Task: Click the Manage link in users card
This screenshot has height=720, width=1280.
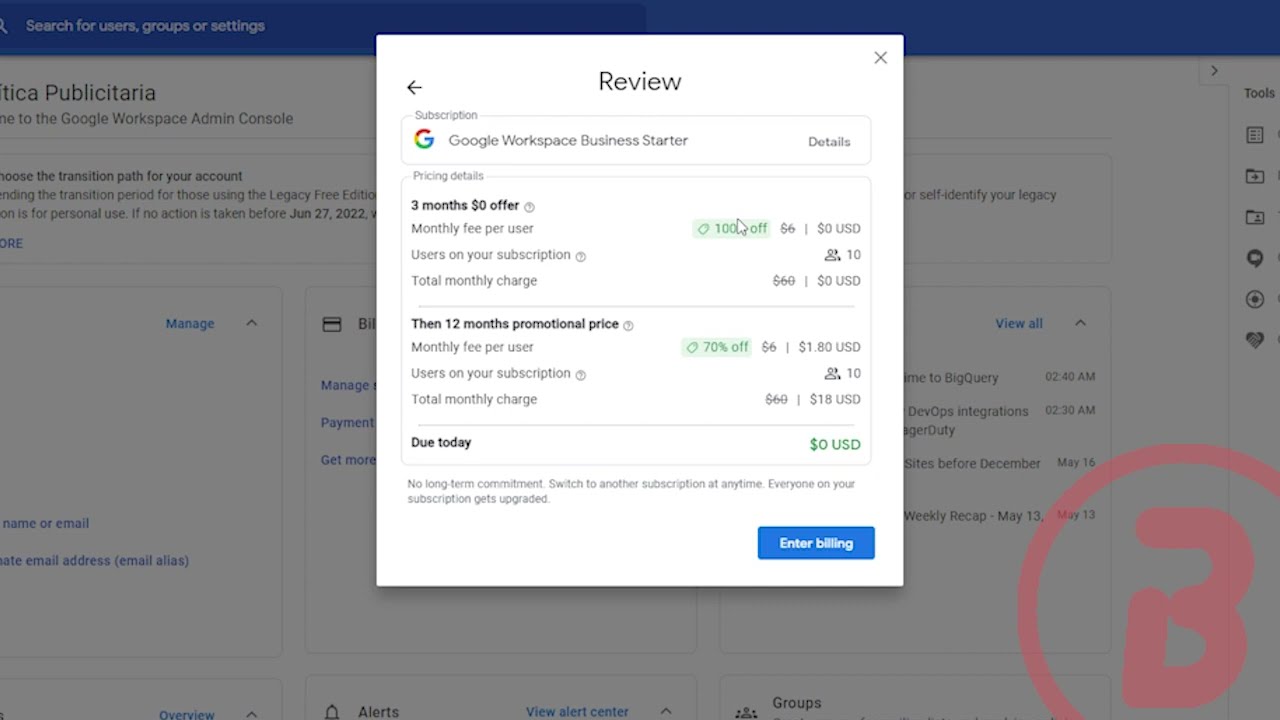Action: coord(190,324)
